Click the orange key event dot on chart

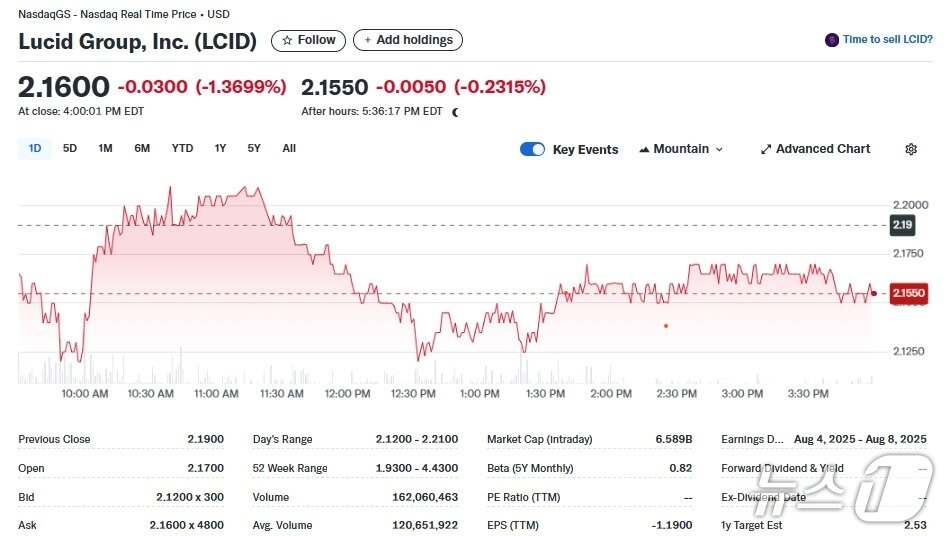coord(666,325)
